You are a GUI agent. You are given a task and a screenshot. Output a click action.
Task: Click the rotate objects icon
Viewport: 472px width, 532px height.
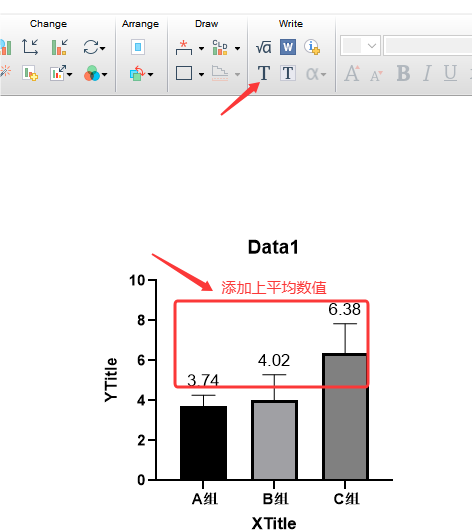137,73
